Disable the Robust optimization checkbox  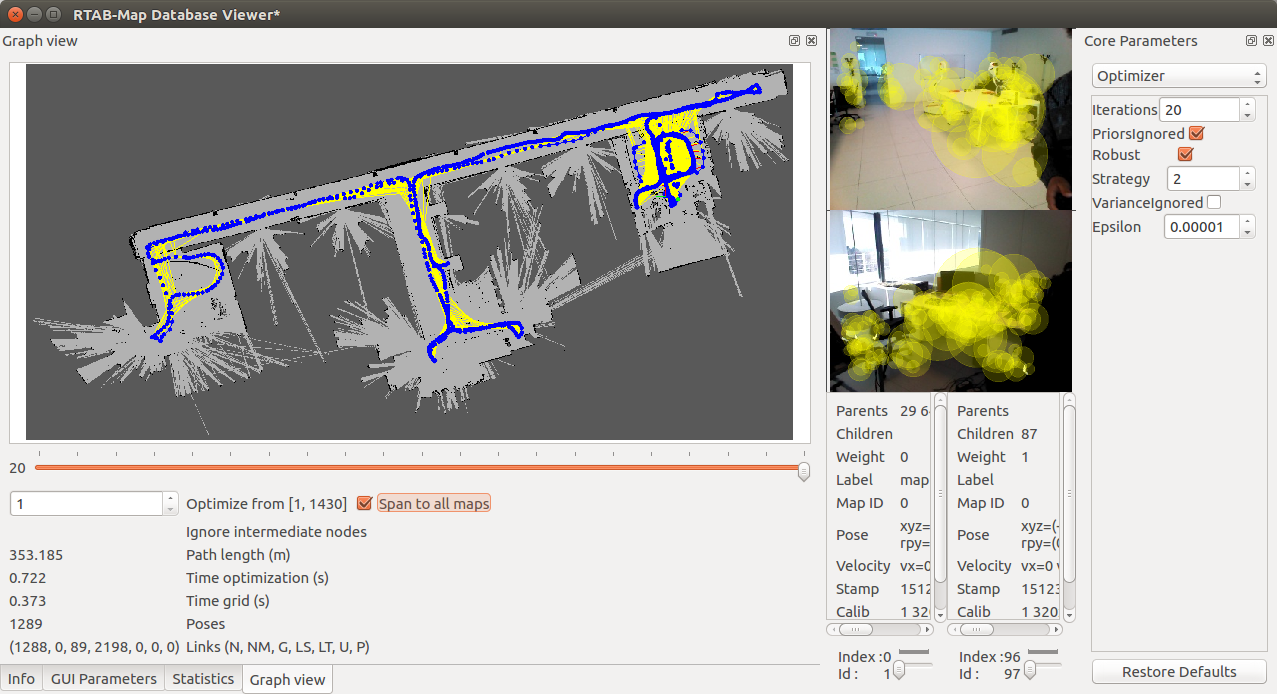[1185, 155]
